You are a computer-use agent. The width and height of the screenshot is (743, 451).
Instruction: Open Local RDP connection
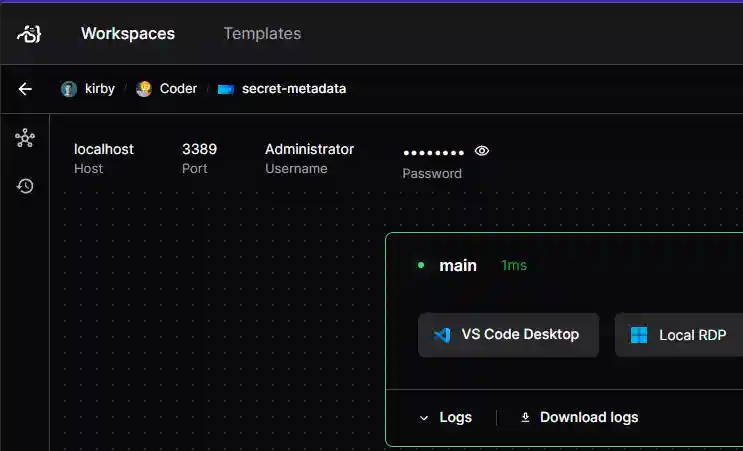(x=679, y=335)
